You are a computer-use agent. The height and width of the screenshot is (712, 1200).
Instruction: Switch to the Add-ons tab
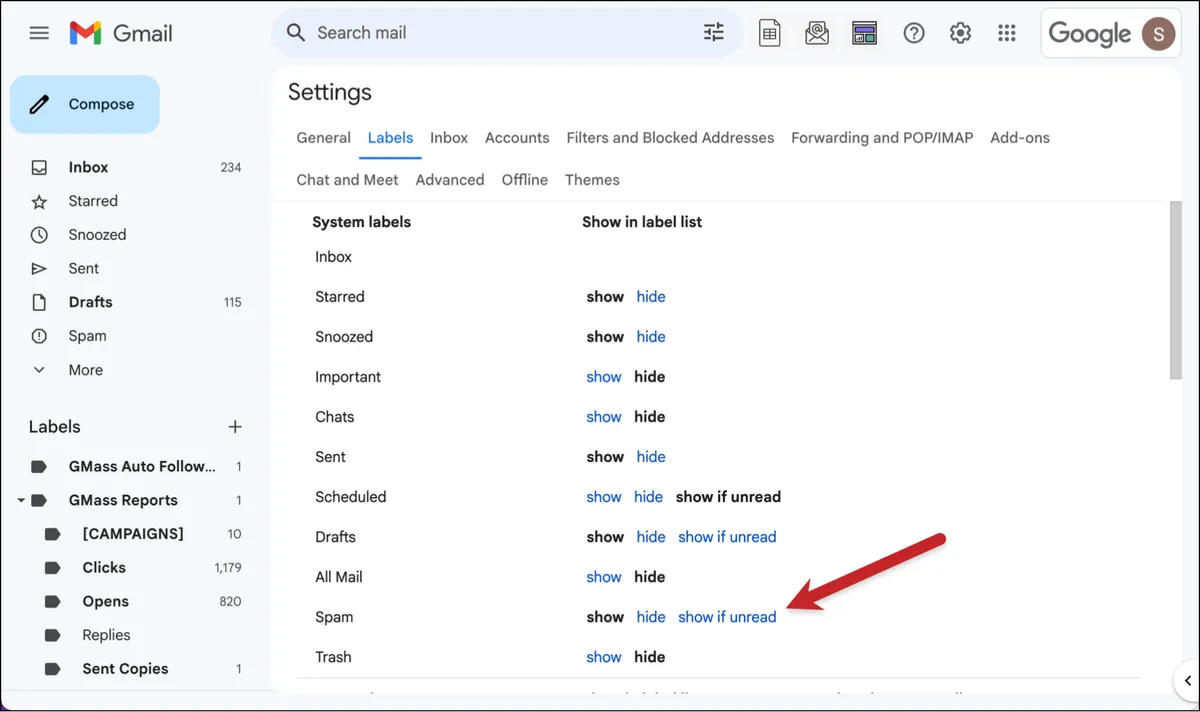[x=1020, y=138]
